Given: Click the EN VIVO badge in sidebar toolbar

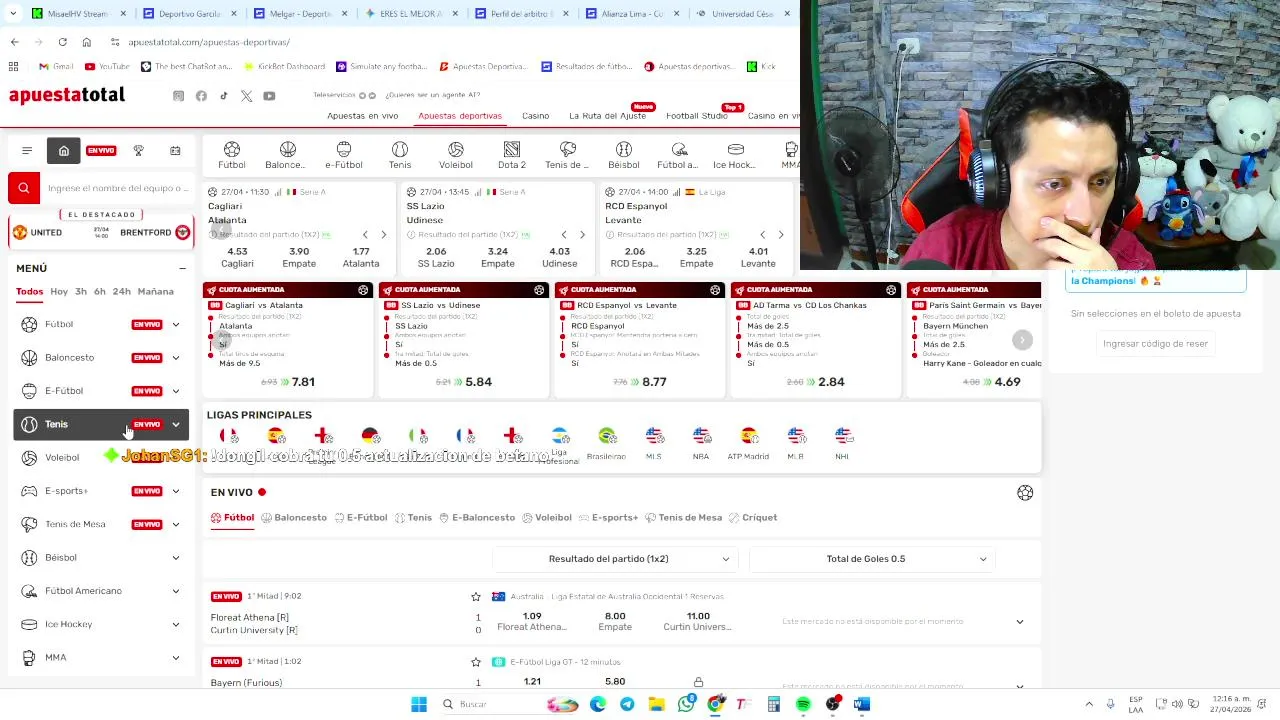Looking at the screenshot, I should (101, 150).
